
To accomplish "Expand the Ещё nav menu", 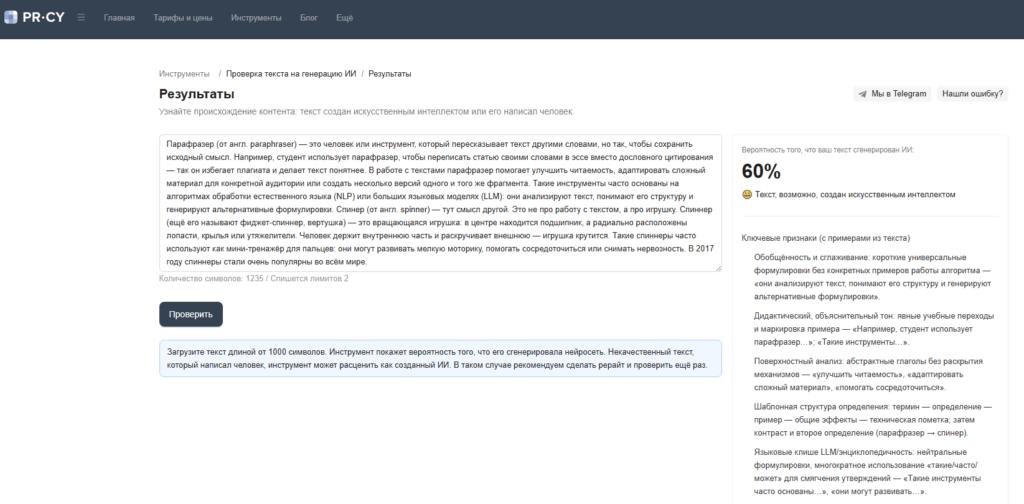I will click(344, 18).
